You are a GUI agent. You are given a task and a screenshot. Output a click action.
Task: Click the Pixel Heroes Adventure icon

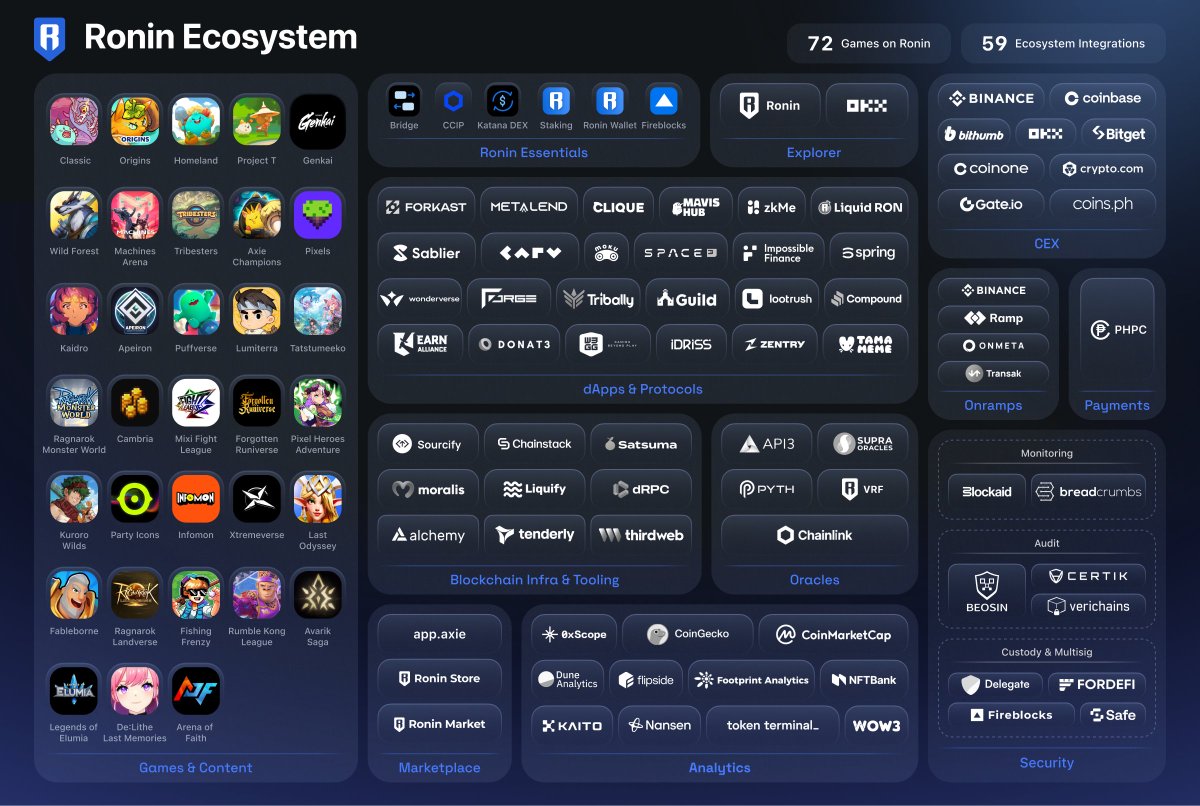318,402
